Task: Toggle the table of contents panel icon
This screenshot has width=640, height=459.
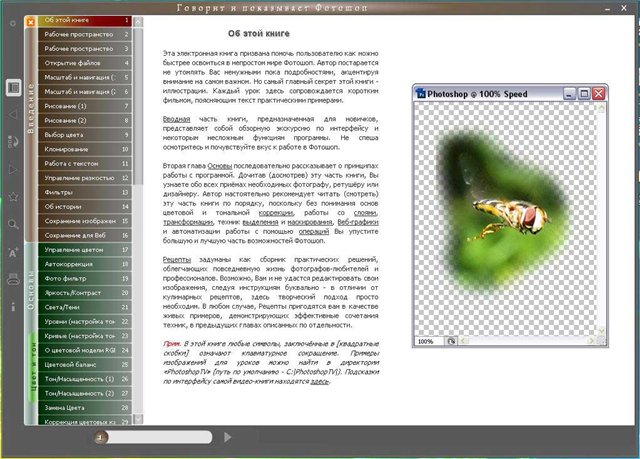Action: 13,87
